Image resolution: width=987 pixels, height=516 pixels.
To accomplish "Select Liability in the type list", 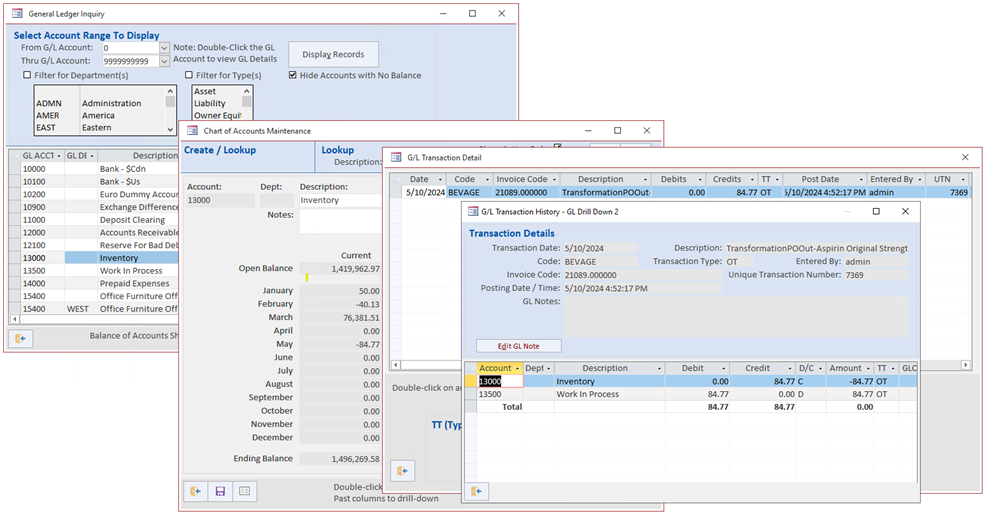I will (x=210, y=103).
